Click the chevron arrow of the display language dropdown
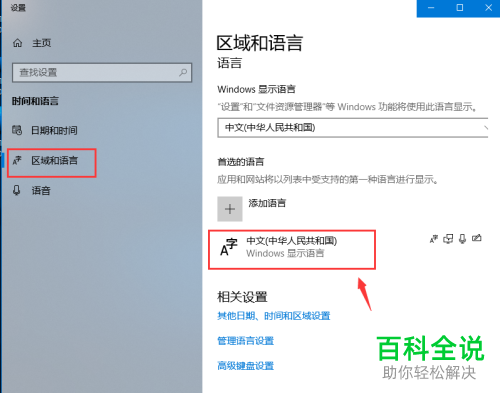This screenshot has height=393, width=500. click(x=485, y=127)
